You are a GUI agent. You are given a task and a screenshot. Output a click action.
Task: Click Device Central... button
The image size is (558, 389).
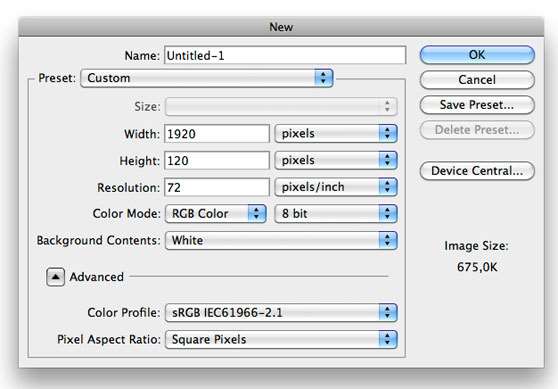477,171
